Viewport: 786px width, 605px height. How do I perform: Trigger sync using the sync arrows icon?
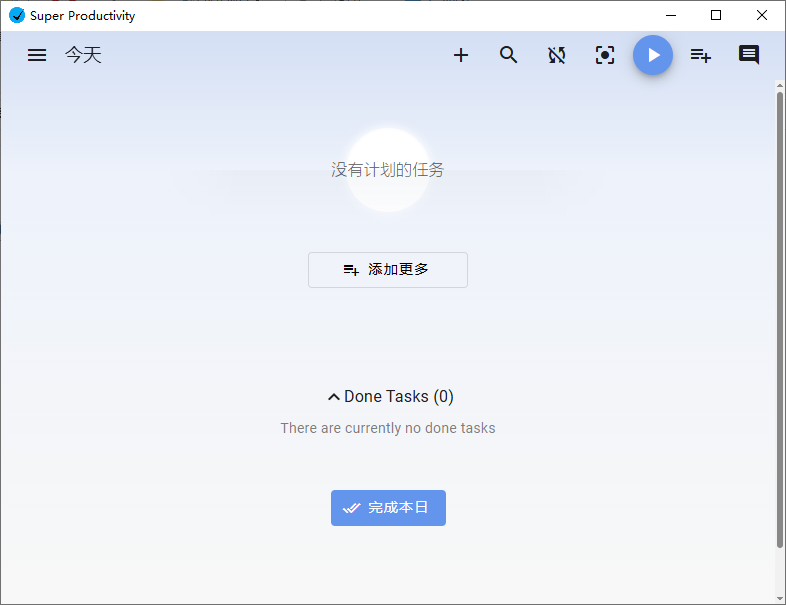557,55
